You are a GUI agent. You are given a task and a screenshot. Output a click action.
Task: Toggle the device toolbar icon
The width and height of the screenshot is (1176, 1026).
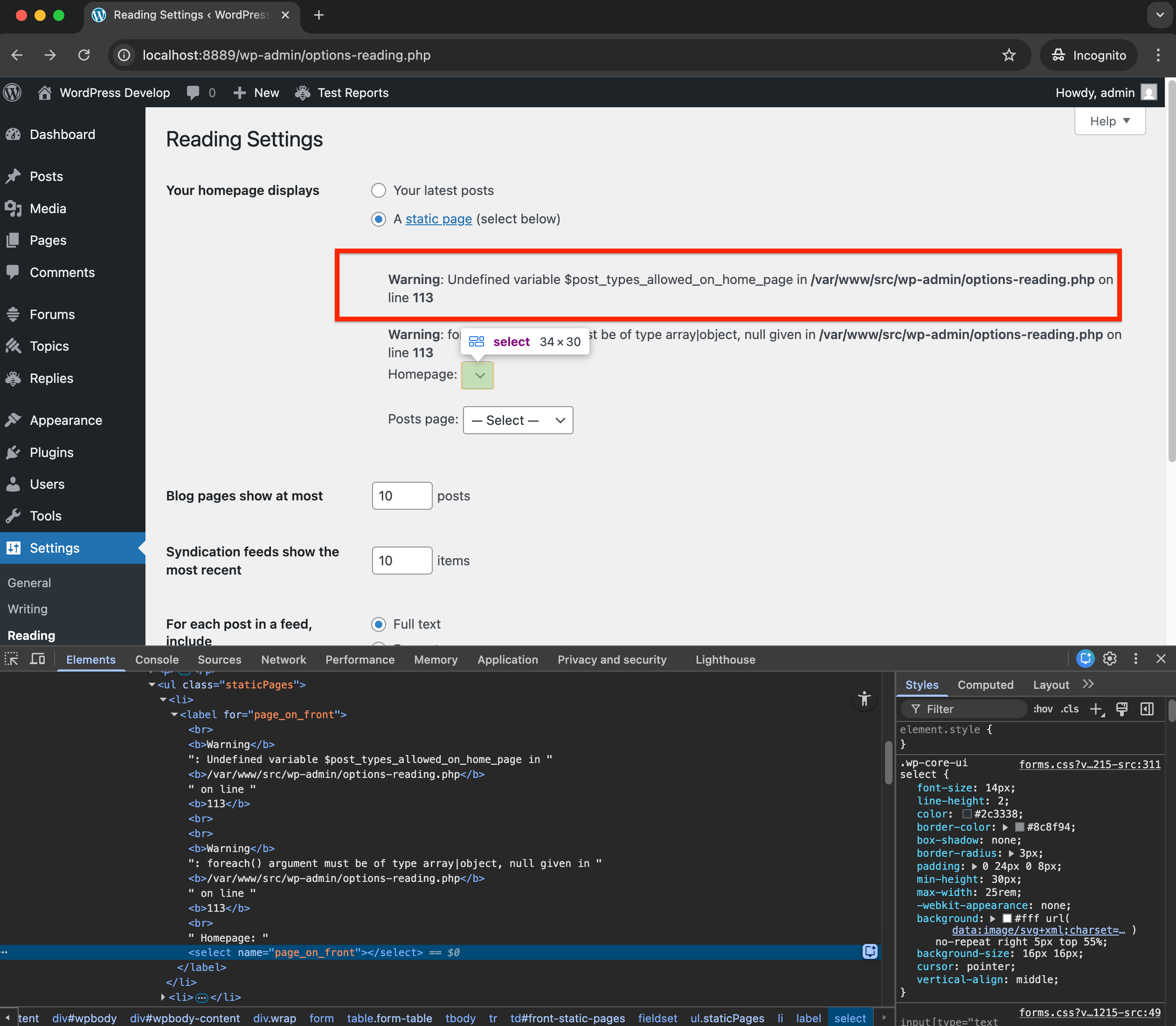[38, 659]
